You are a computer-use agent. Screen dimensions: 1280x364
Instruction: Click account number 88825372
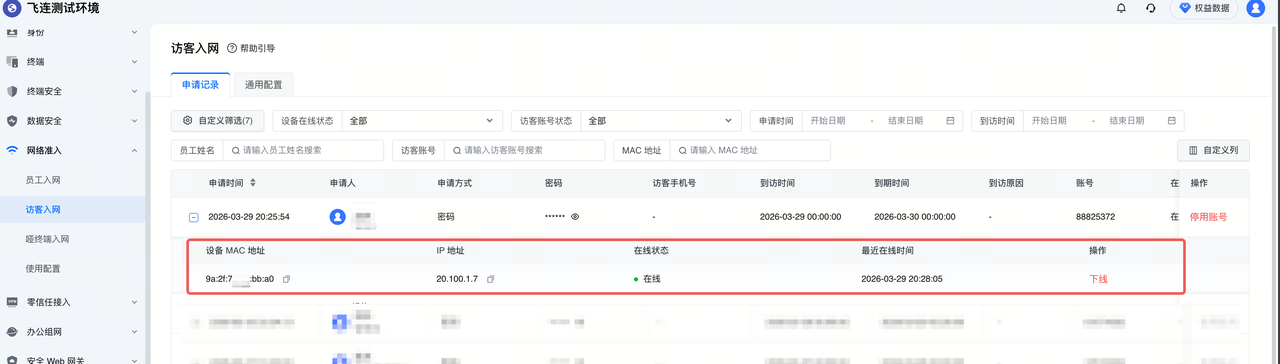(1095, 216)
